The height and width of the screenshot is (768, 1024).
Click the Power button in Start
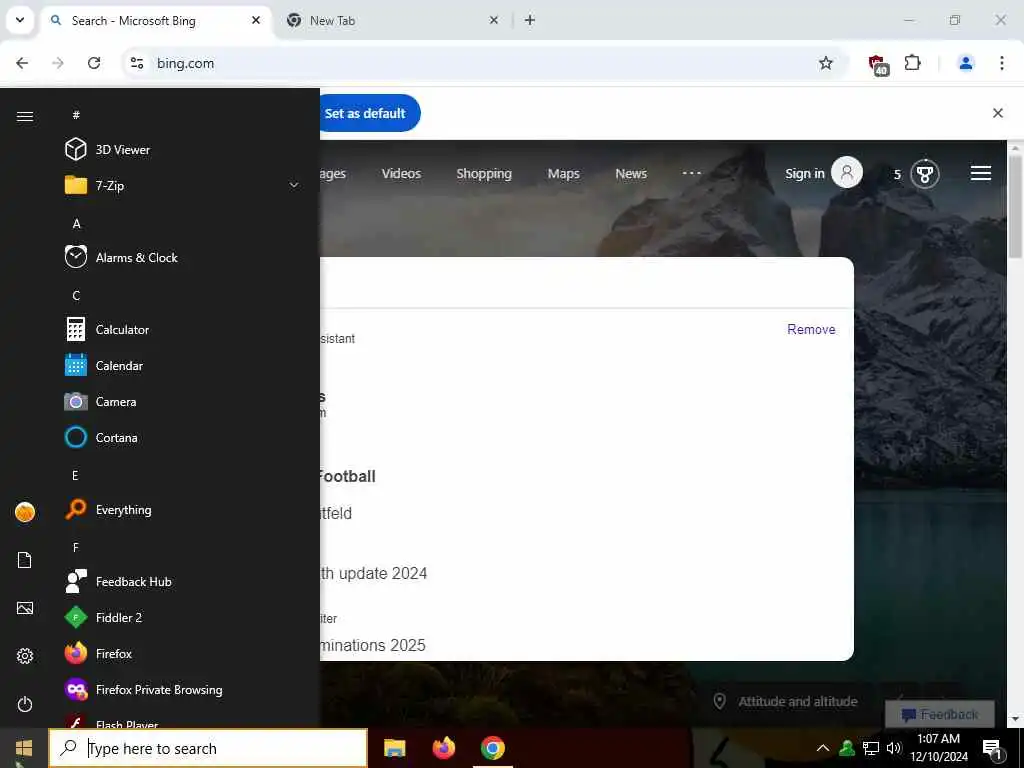pos(25,704)
